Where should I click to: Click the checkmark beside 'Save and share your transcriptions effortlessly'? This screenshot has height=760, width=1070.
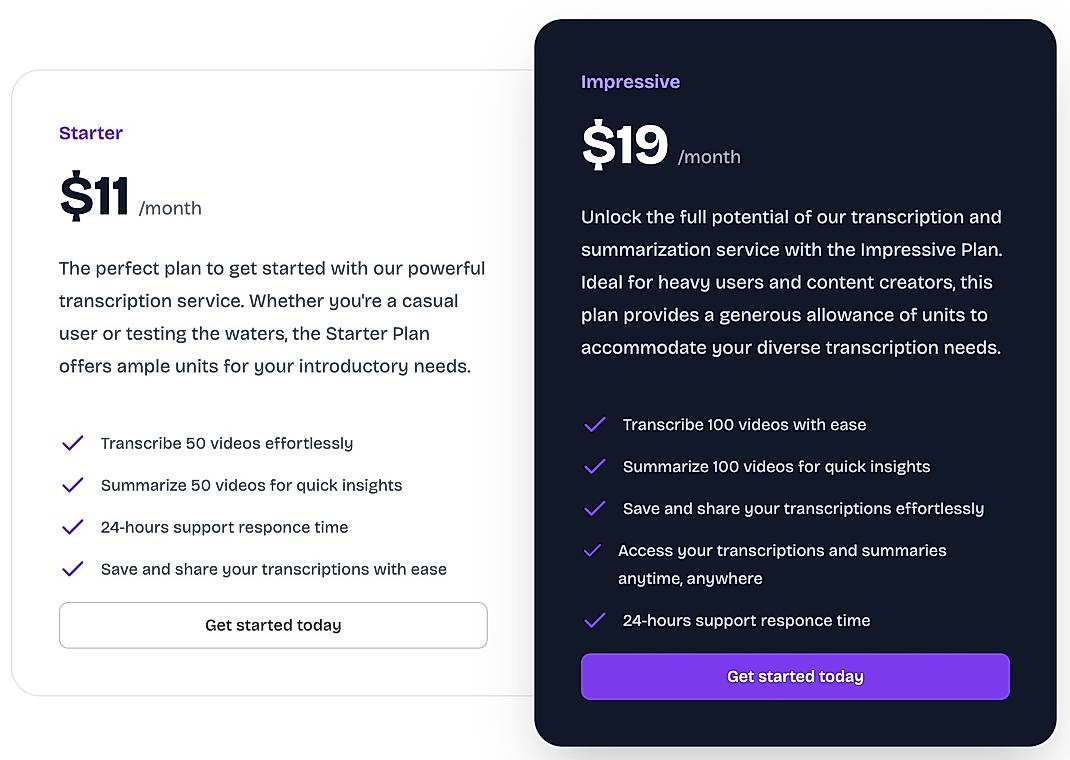click(594, 508)
